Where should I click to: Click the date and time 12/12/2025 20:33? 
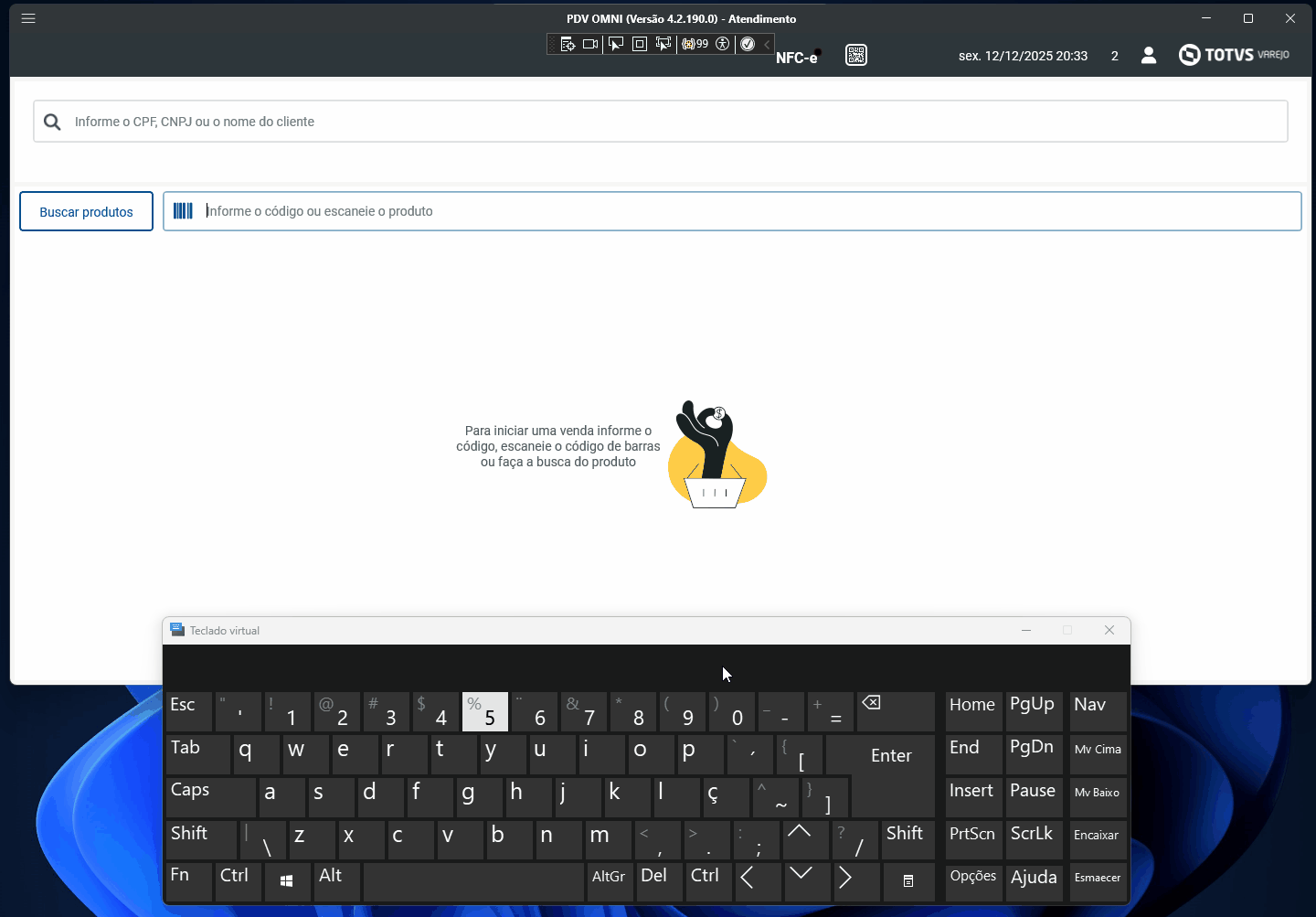point(1023,56)
